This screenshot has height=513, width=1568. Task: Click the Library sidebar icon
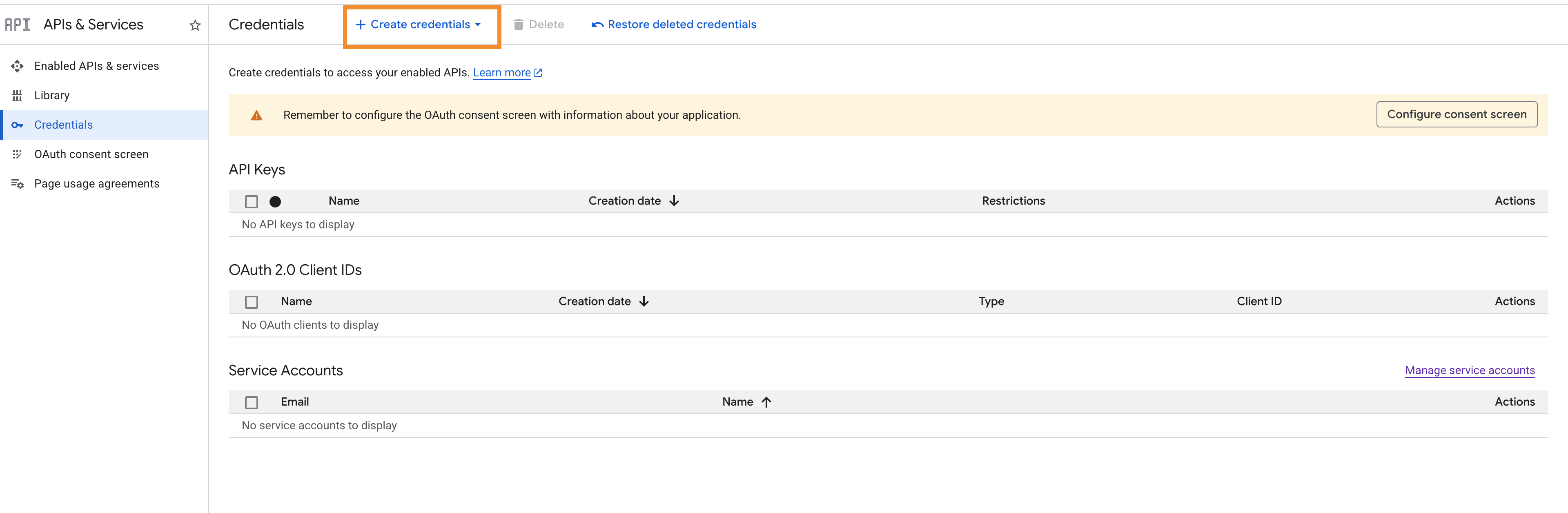(17, 96)
